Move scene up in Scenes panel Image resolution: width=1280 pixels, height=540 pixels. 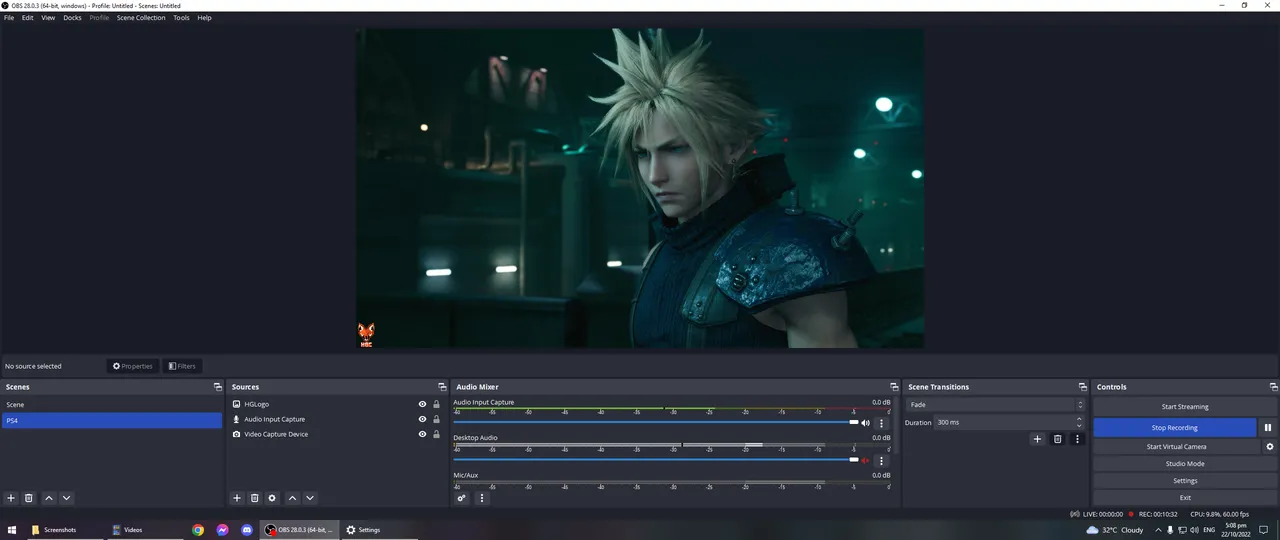48,498
